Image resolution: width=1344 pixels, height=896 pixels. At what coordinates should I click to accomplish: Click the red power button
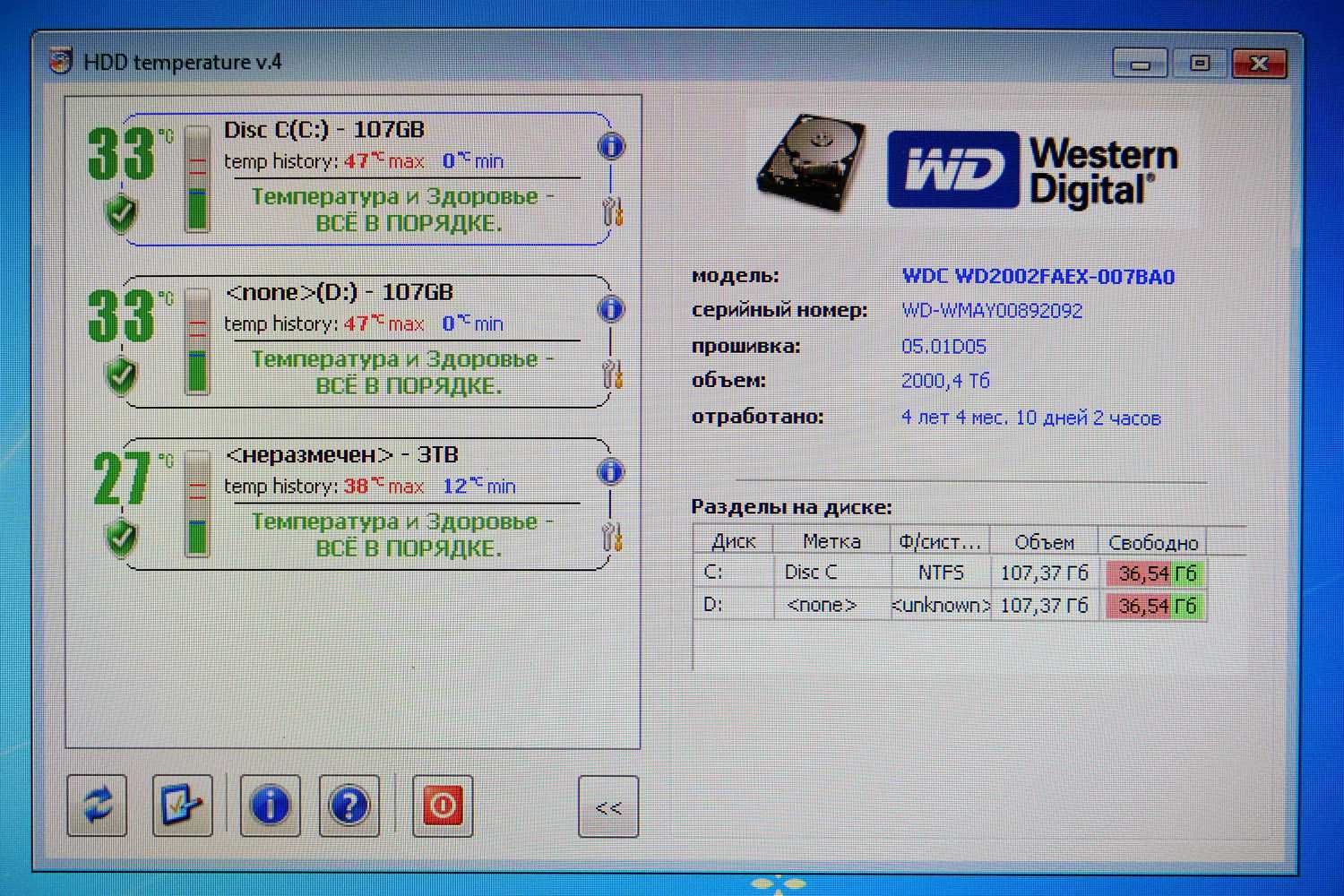pos(443,806)
